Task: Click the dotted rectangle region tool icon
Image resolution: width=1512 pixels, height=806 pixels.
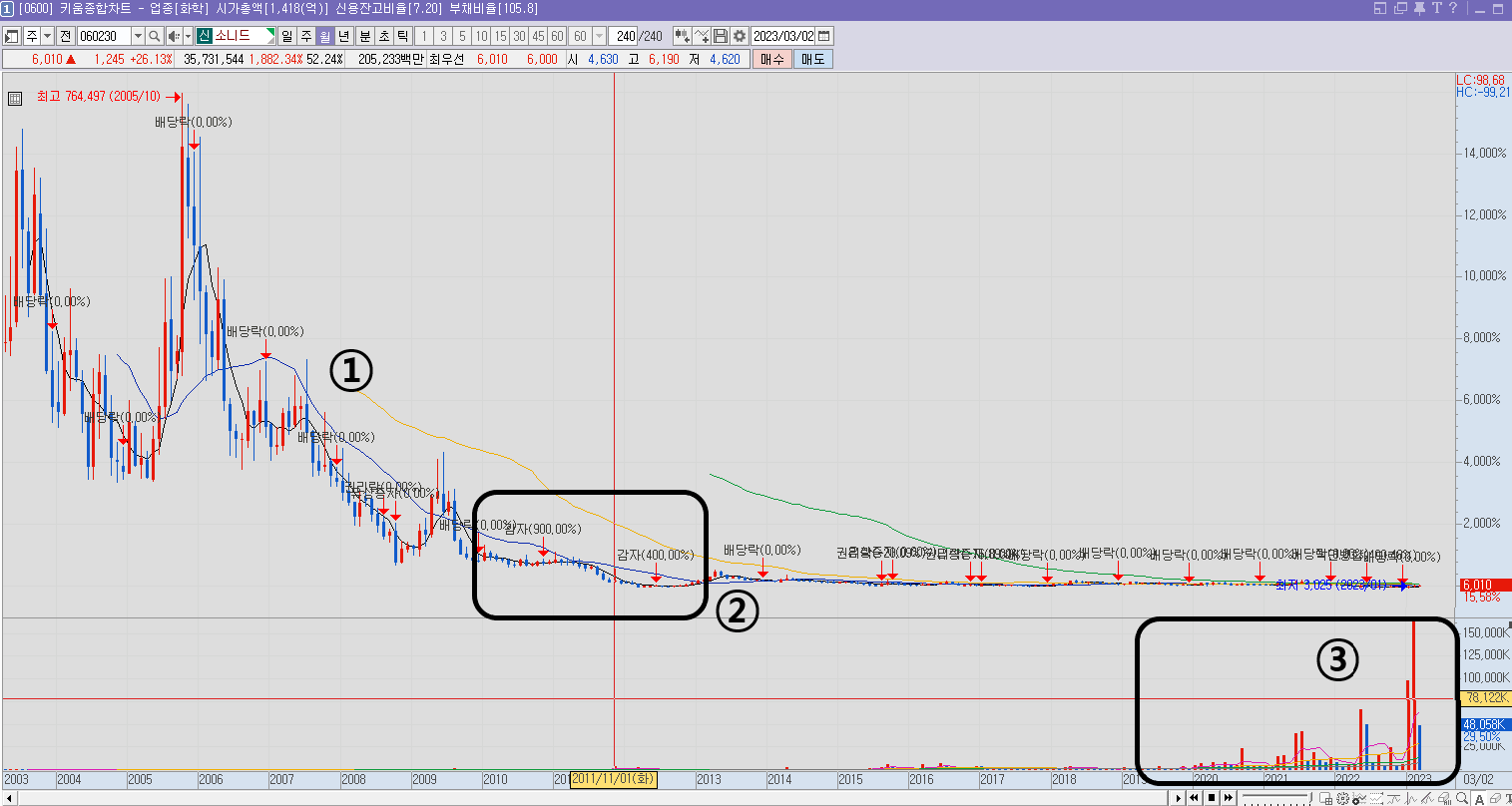Action: click(x=1376, y=798)
